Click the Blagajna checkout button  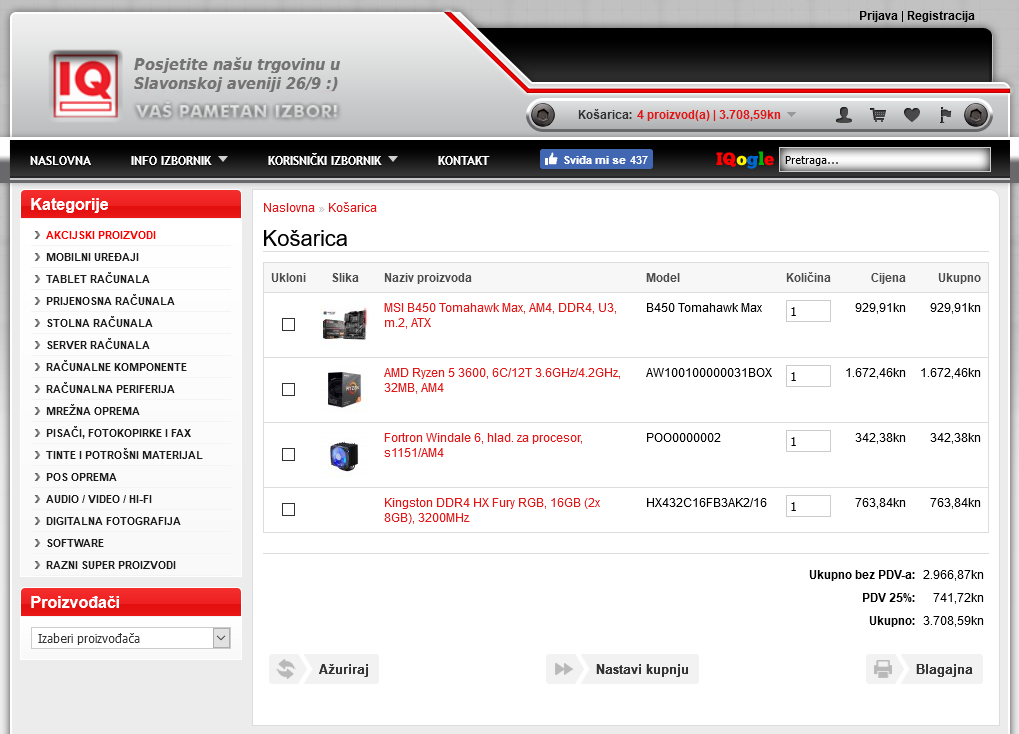pos(924,669)
